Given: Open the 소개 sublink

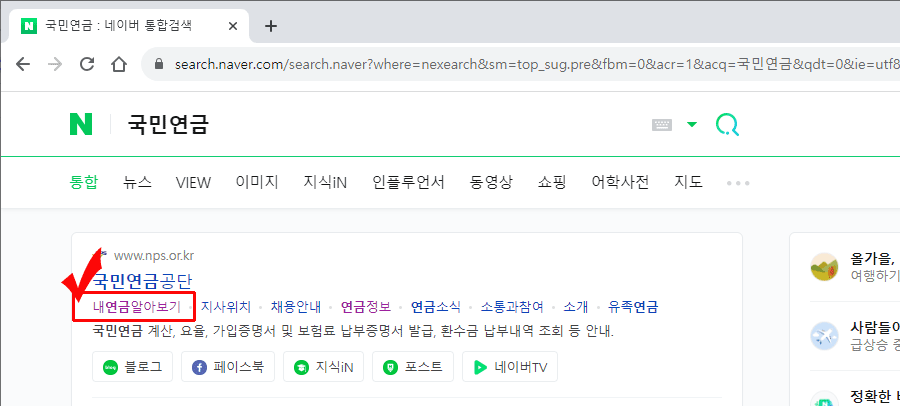Looking at the screenshot, I should 576,307.
